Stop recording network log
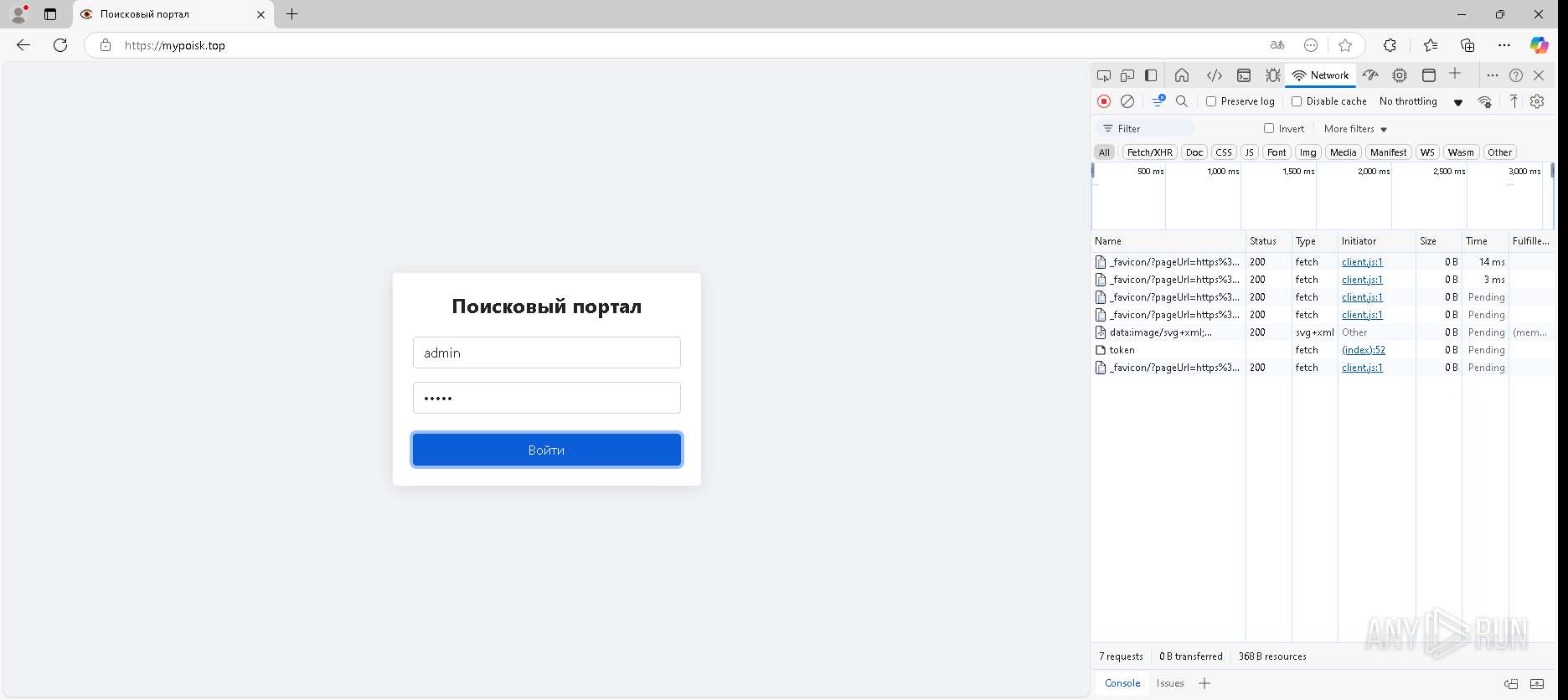 (1104, 101)
